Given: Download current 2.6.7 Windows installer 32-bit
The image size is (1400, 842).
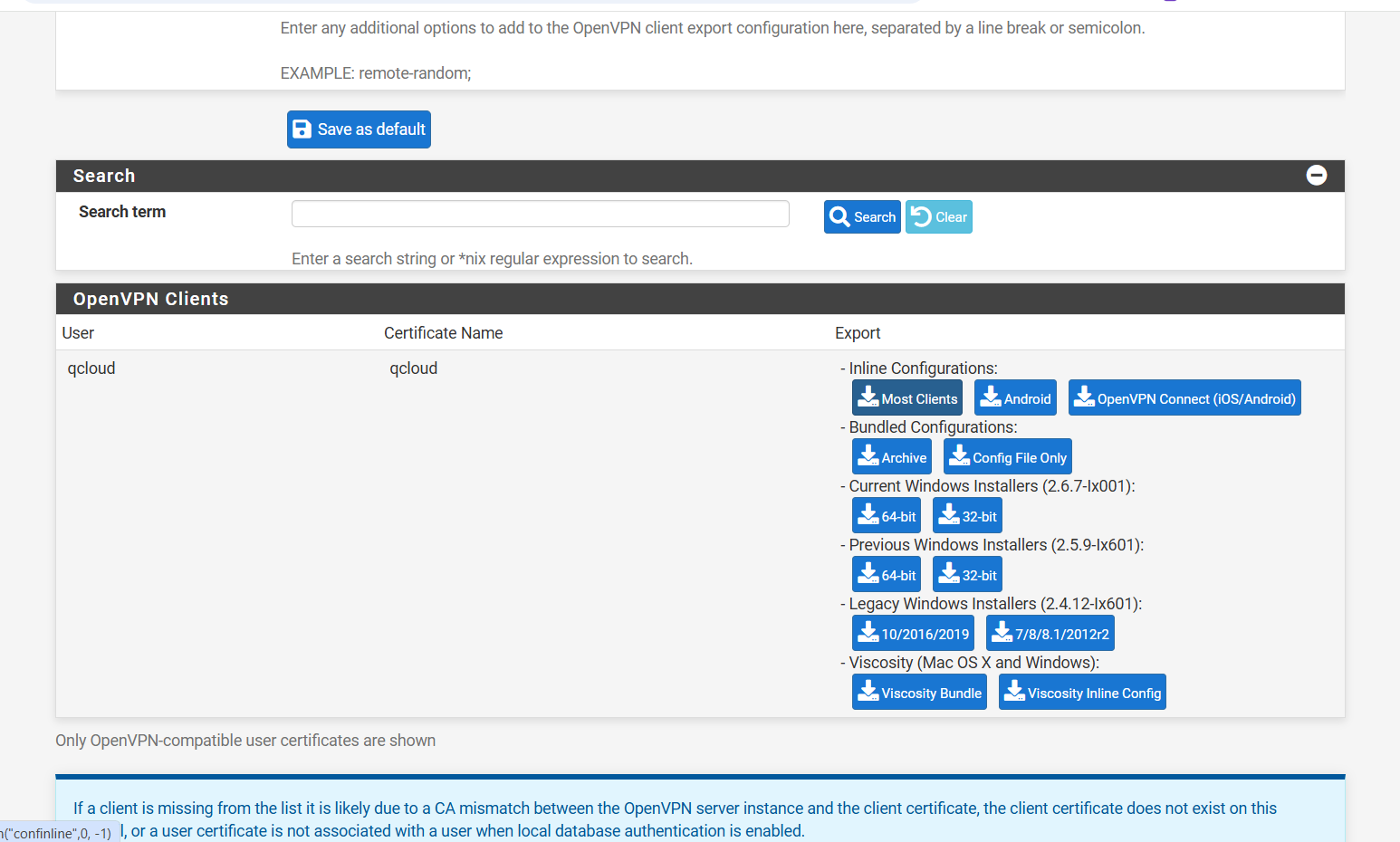Looking at the screenshot, I should coord(966,516).
